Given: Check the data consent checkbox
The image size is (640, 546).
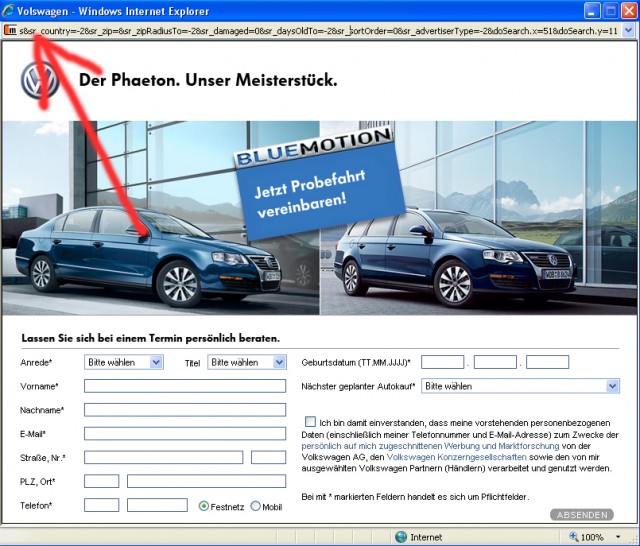Looking at the screenshot, I should tap(310, 422).
